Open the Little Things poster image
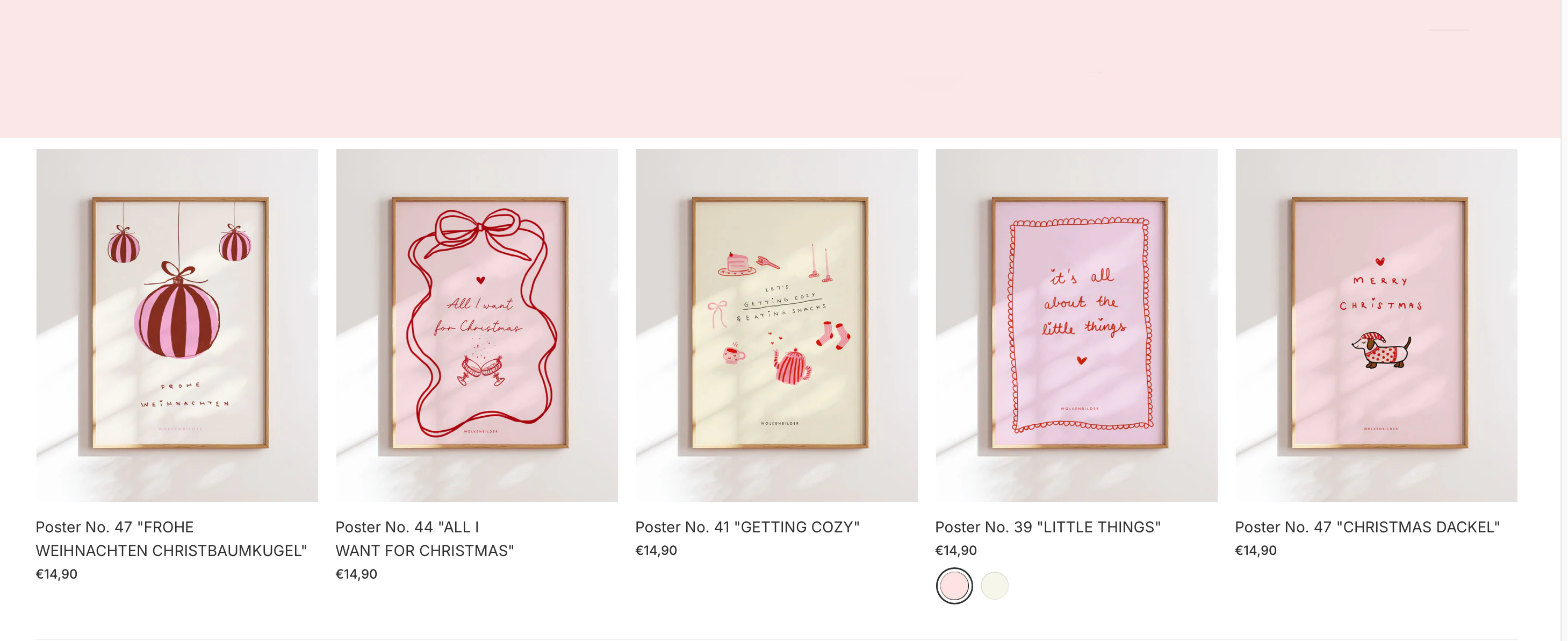 (x=1076, y=325)
